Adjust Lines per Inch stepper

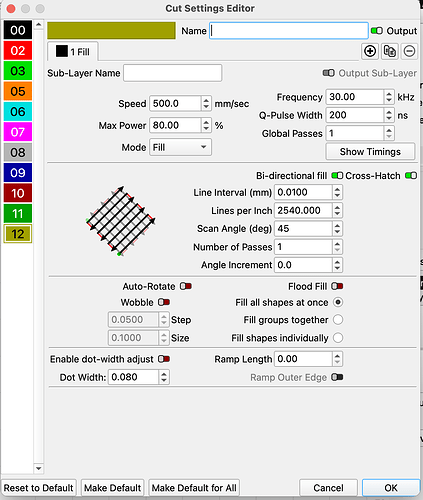337,210
